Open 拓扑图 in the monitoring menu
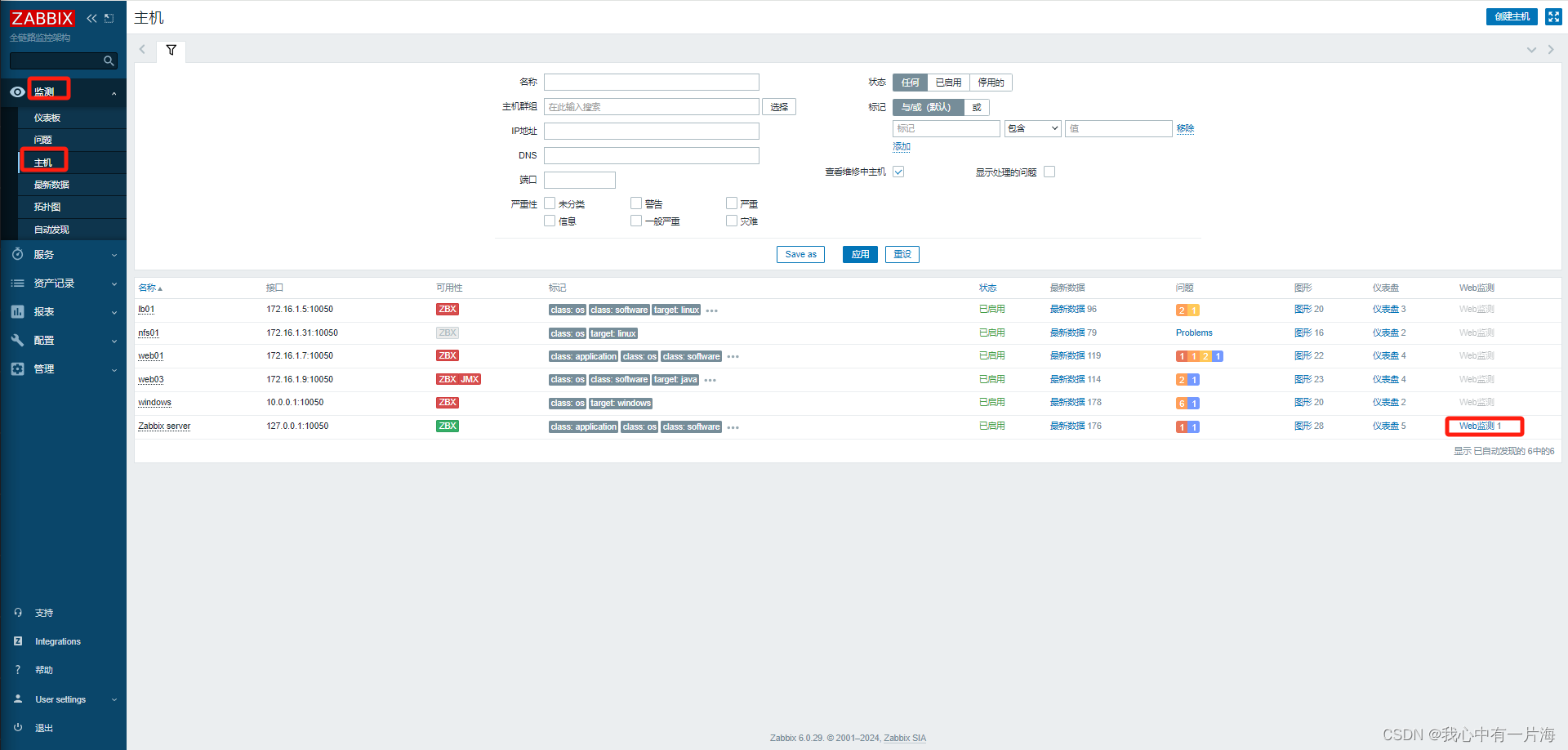This screenshot has width=1568, height=750. click(47, 207)
